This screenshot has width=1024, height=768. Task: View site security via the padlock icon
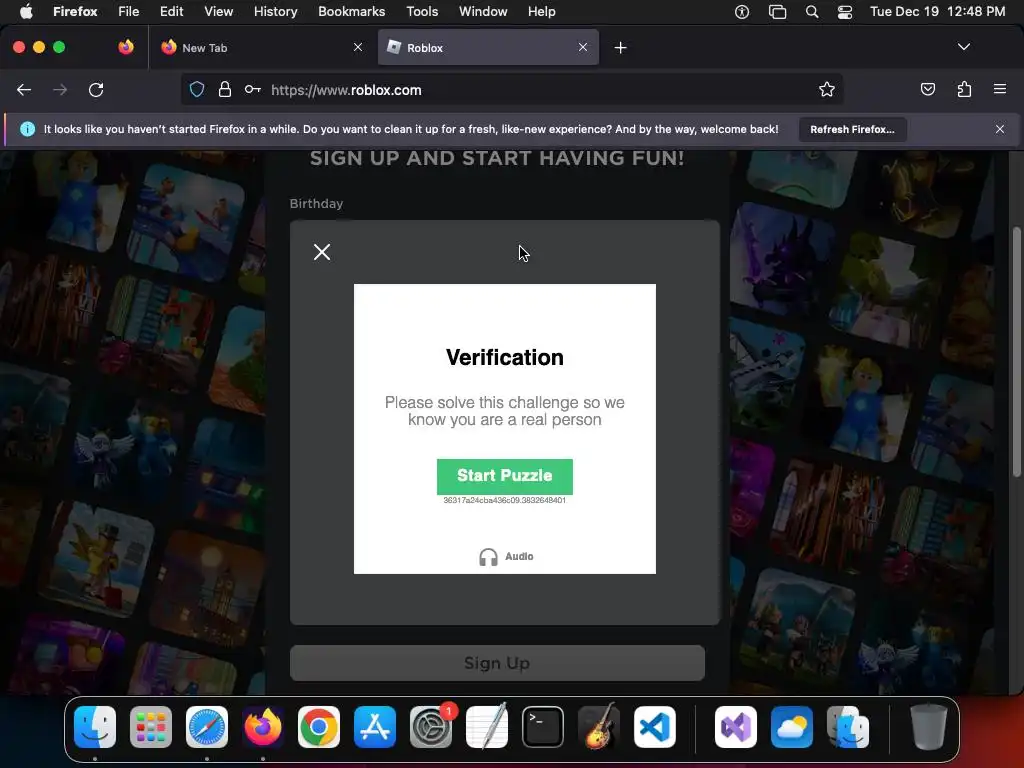225,90
